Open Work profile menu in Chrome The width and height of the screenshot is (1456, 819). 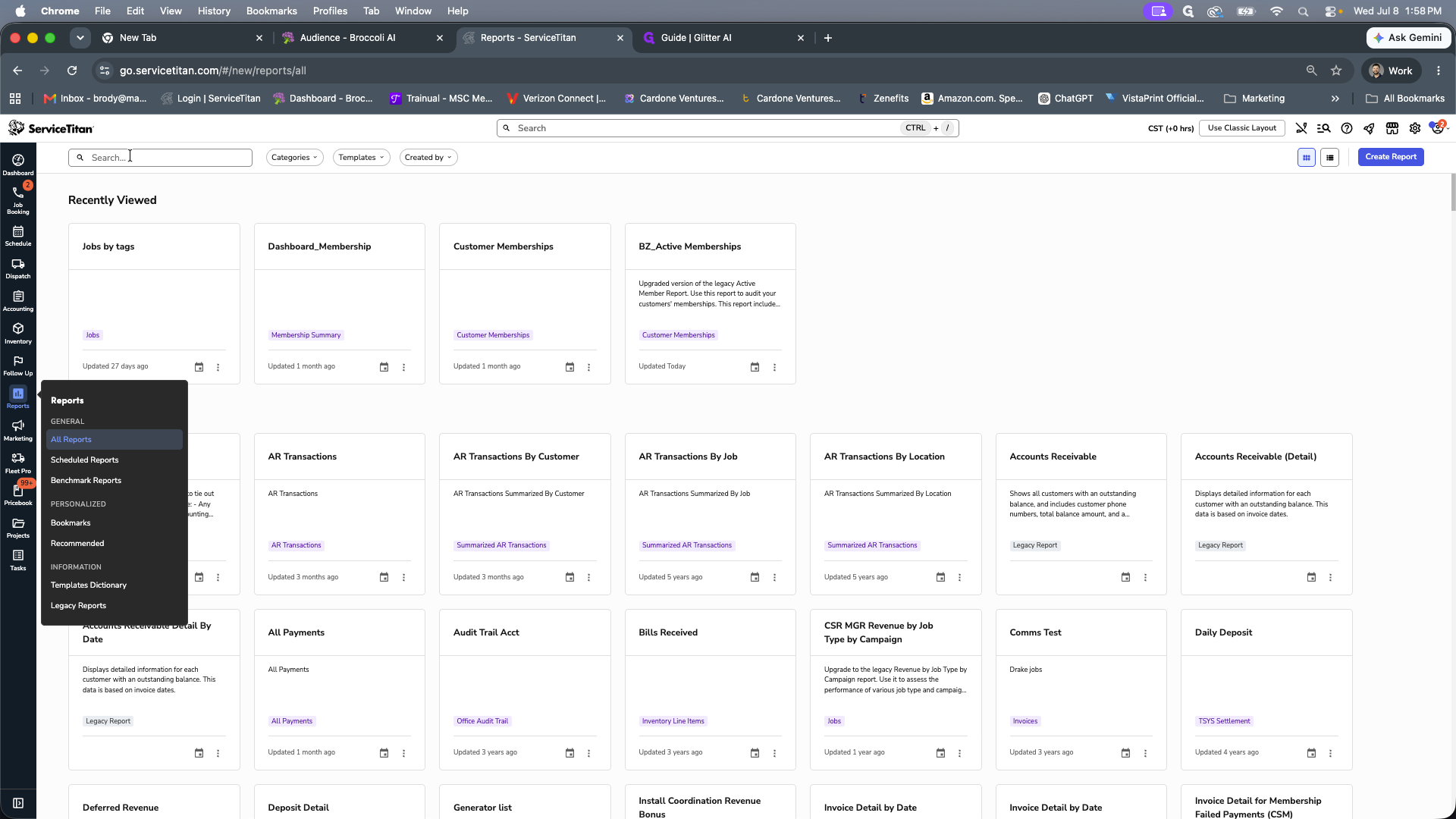click(x=1391, y=71)
